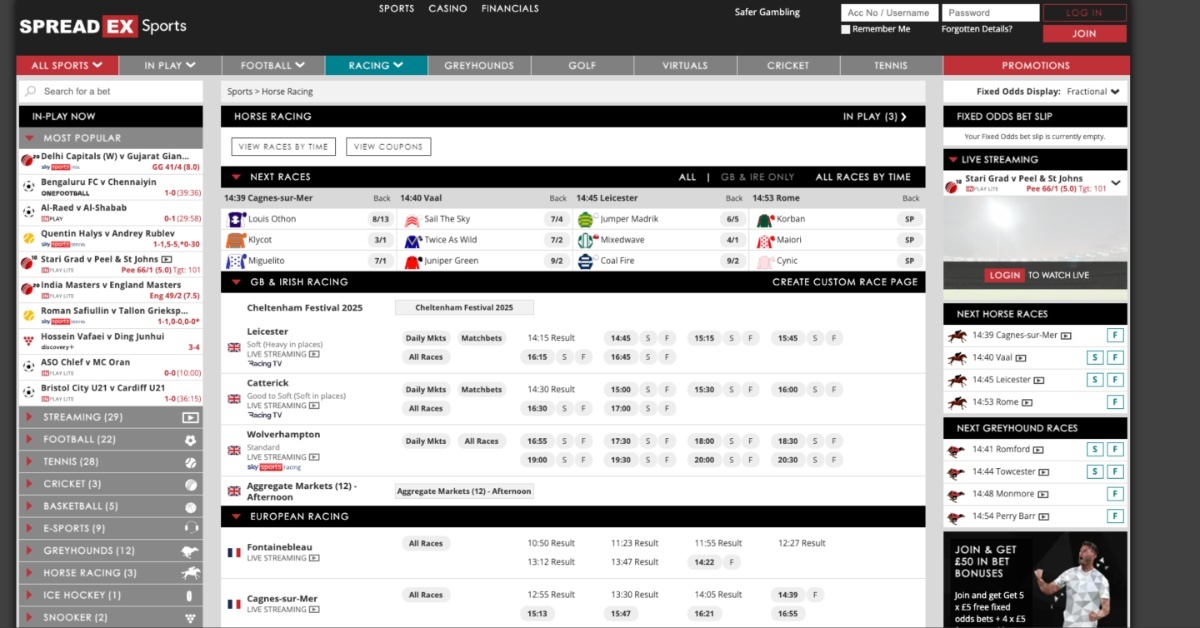The width and height of the screenshot is (1200, 628).
Task: Click the snooker balls icon beside SNOOKER (2)
Action: click(190, 617)
